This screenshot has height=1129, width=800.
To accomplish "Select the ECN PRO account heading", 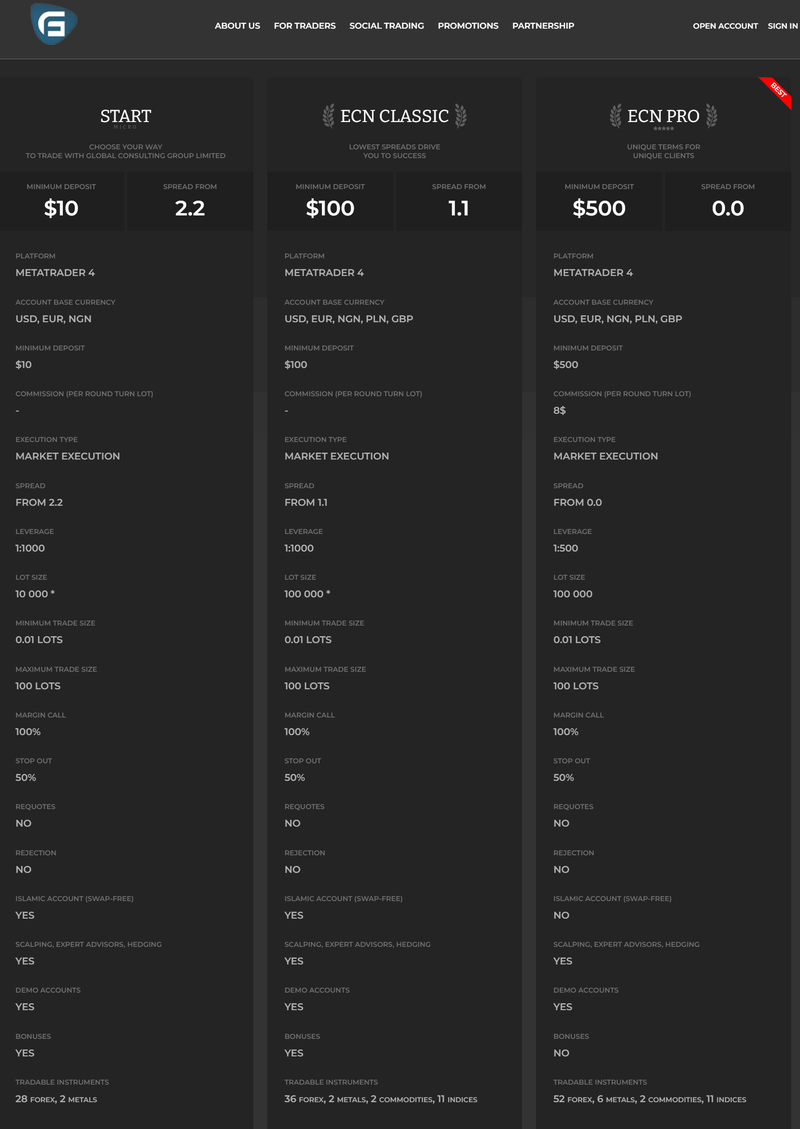I will point(663,116).
